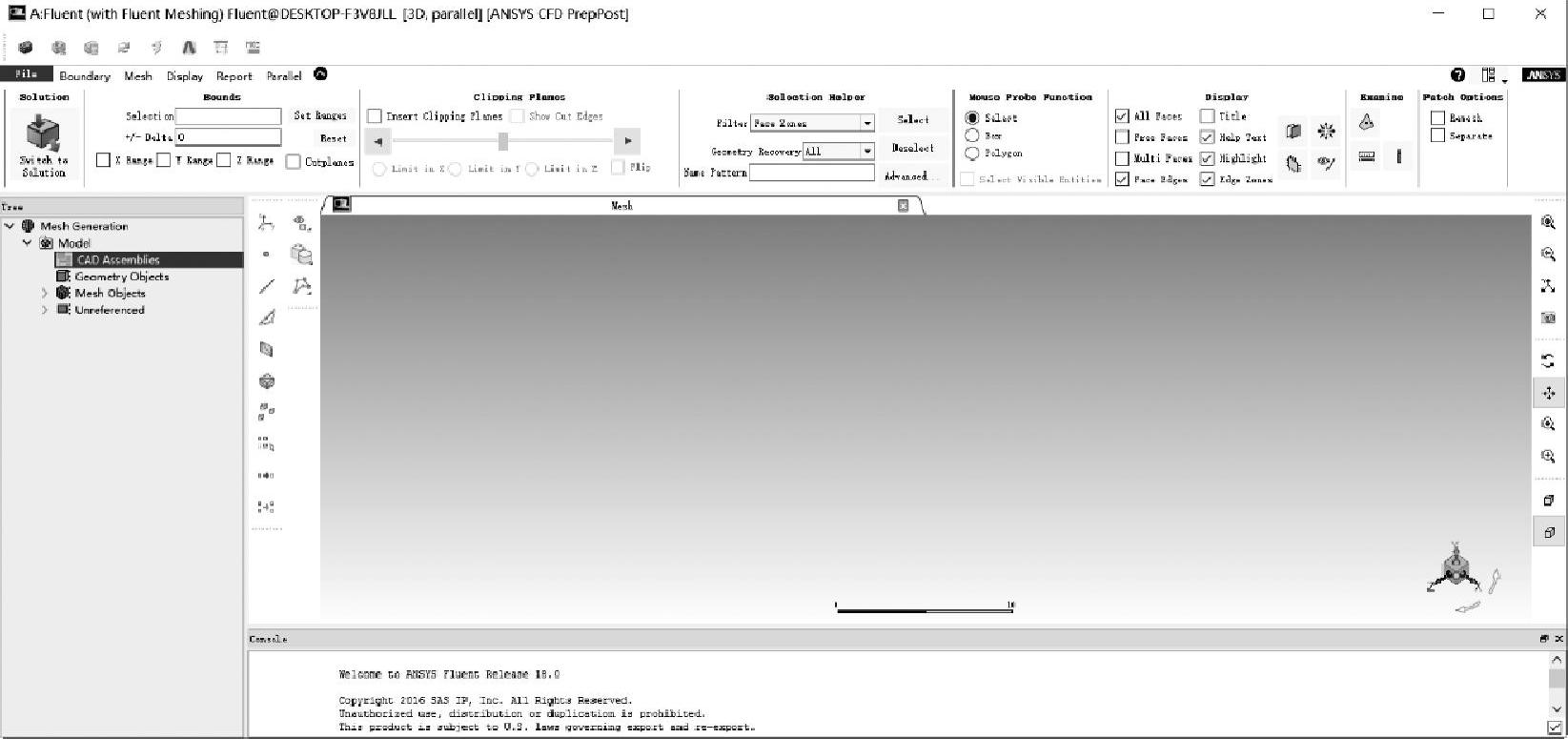This screenshot has width=1568, height=739.
Task: Click the Display book-shaped icon
Action: tap(1293, 131)
